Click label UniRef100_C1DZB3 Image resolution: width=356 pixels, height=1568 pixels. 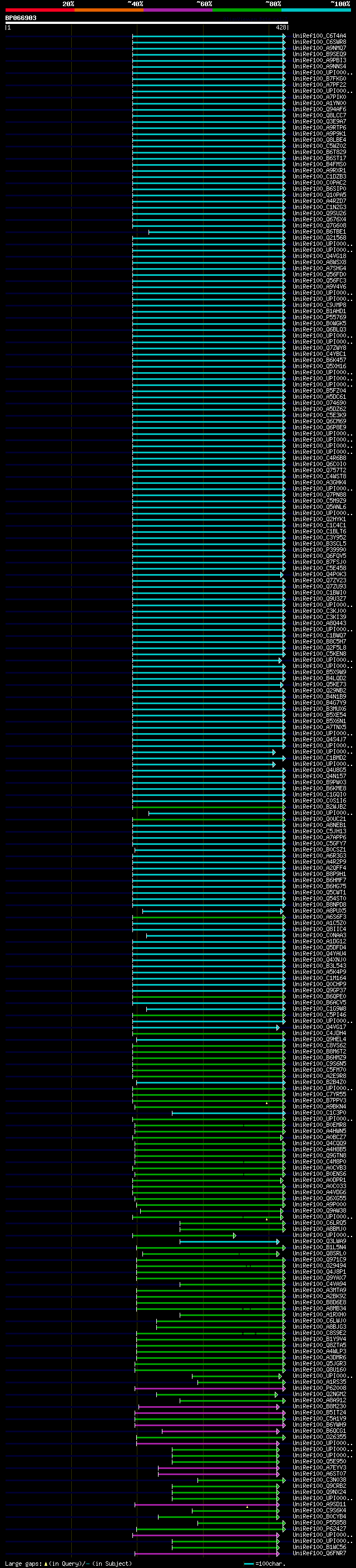[319, 176]
